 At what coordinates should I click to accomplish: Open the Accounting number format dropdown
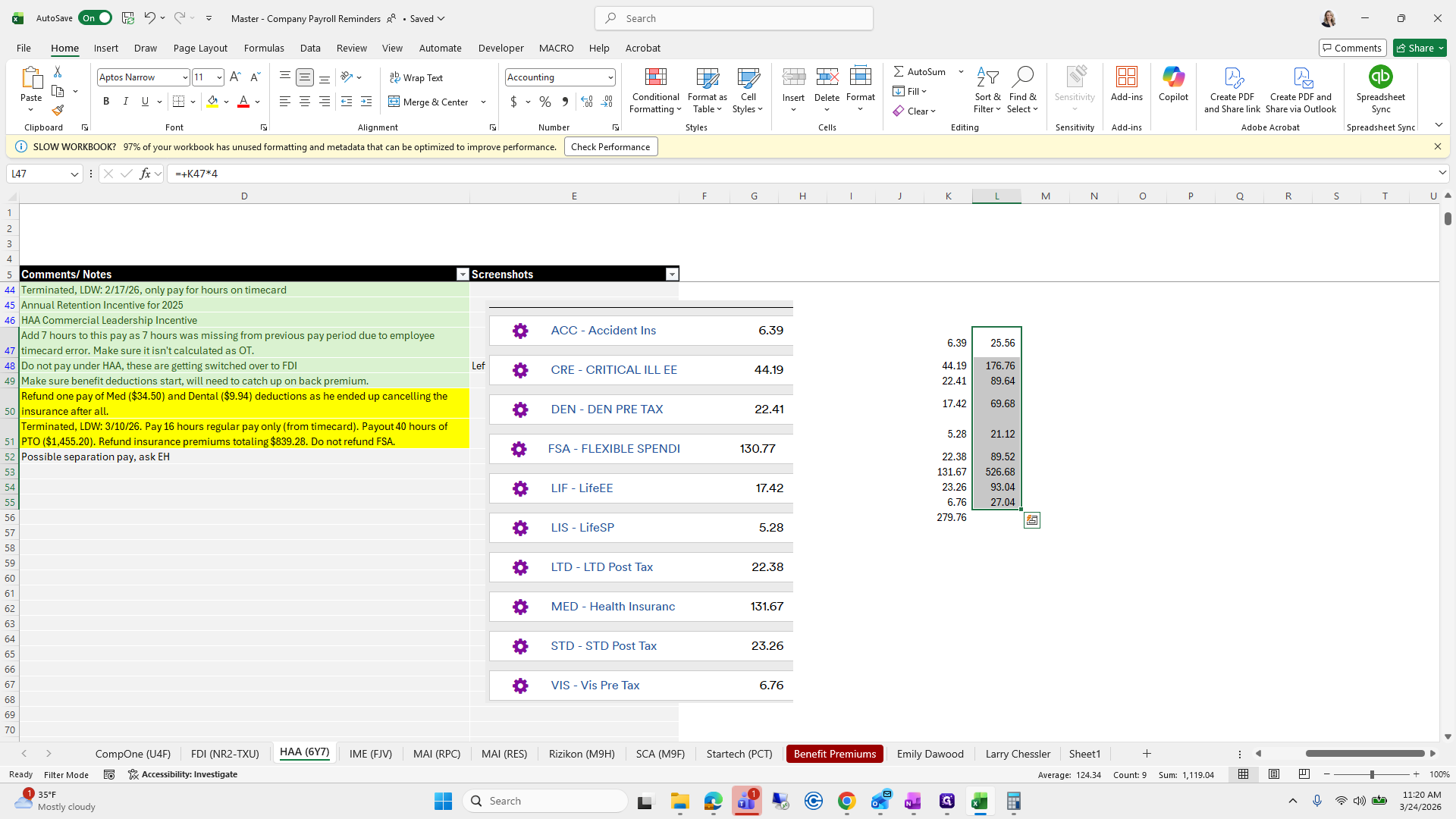pyautogui.click(x=610, y=77)
